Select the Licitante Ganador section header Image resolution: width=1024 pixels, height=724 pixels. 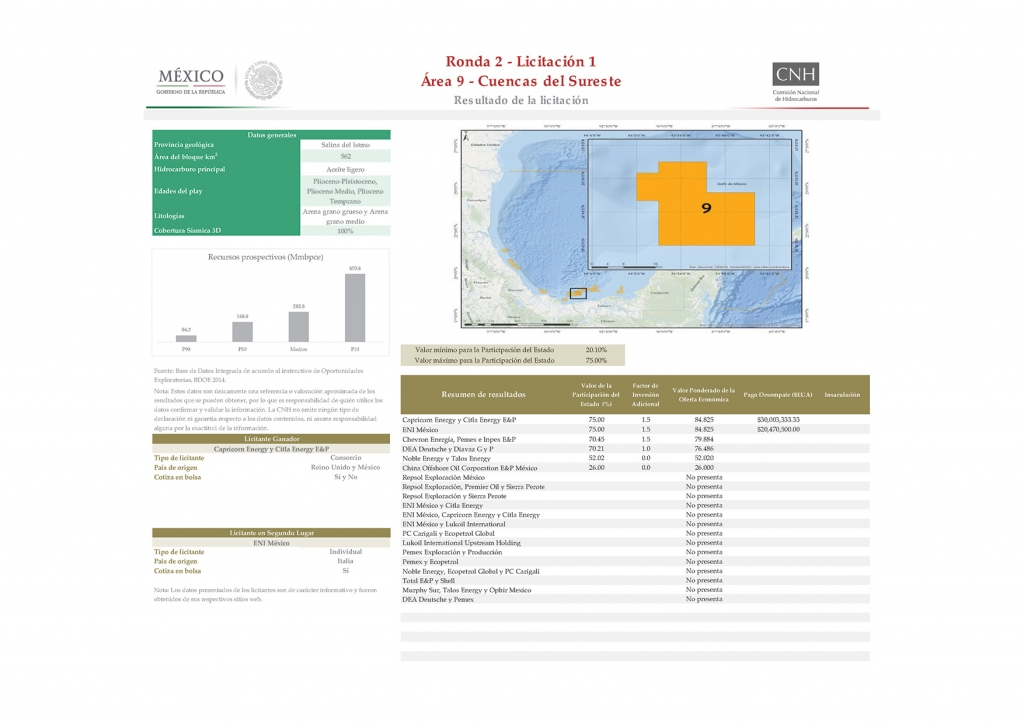point(271,439)
